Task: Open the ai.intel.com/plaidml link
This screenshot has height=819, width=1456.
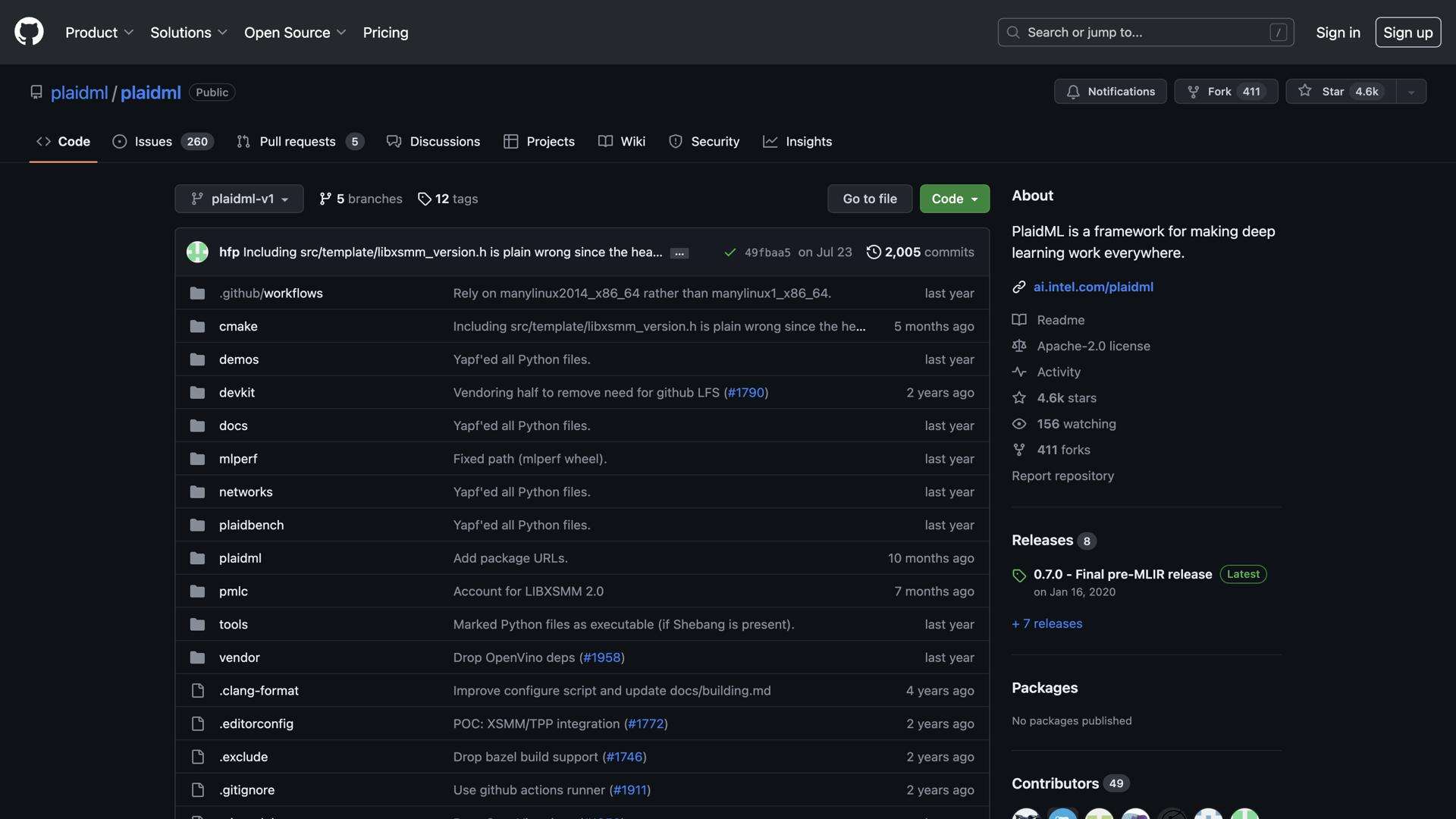Action: [x=1093, y=287]
